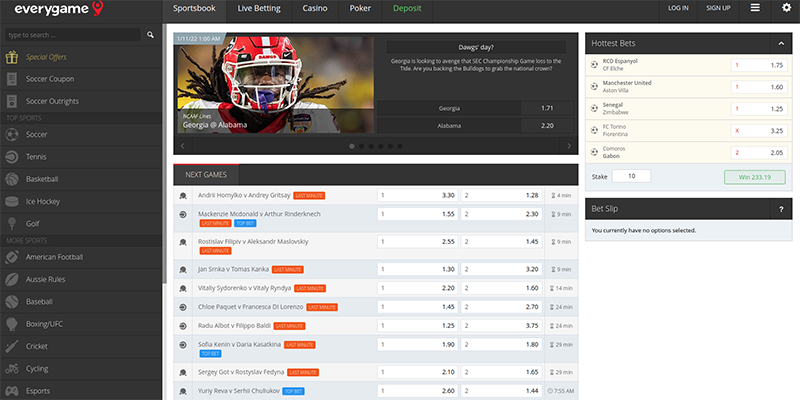Click the Boxing/UFC glove icon

click(12, 324)
